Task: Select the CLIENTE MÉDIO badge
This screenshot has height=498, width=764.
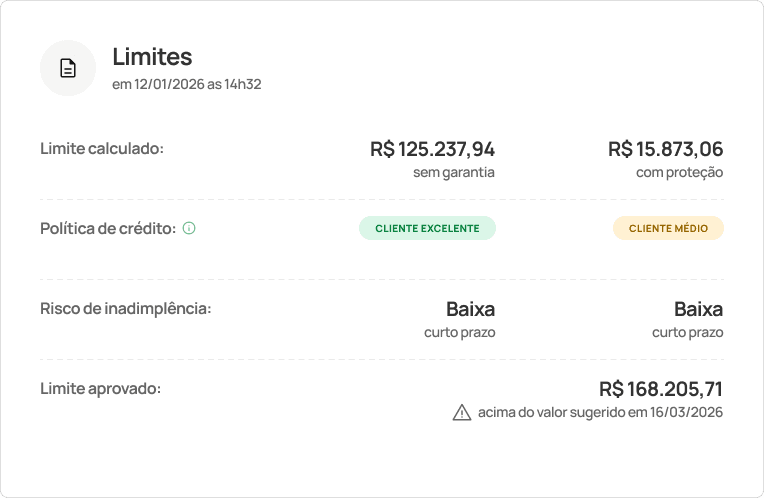Action: click(668, 228)
